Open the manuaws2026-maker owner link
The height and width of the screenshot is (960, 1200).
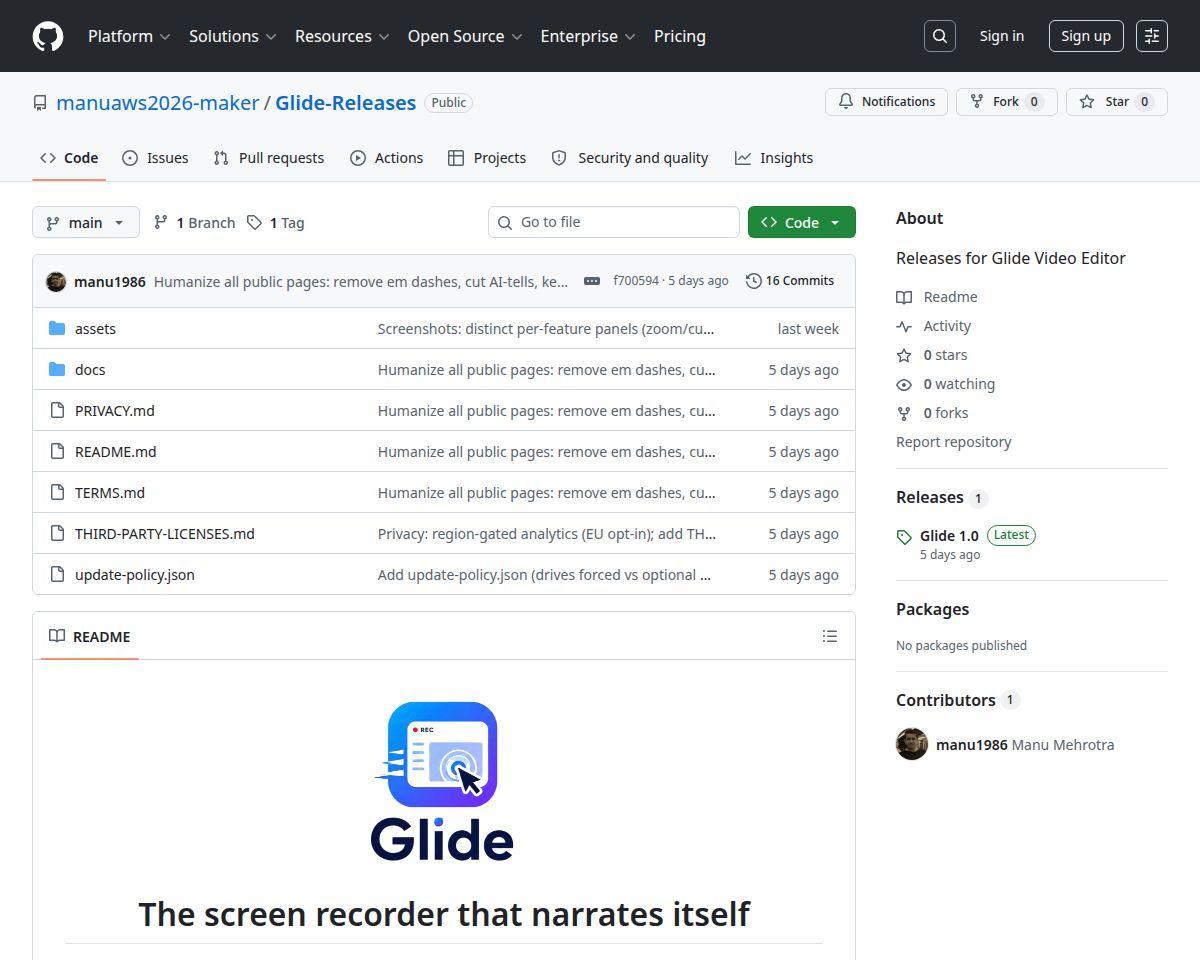point(158,103)
